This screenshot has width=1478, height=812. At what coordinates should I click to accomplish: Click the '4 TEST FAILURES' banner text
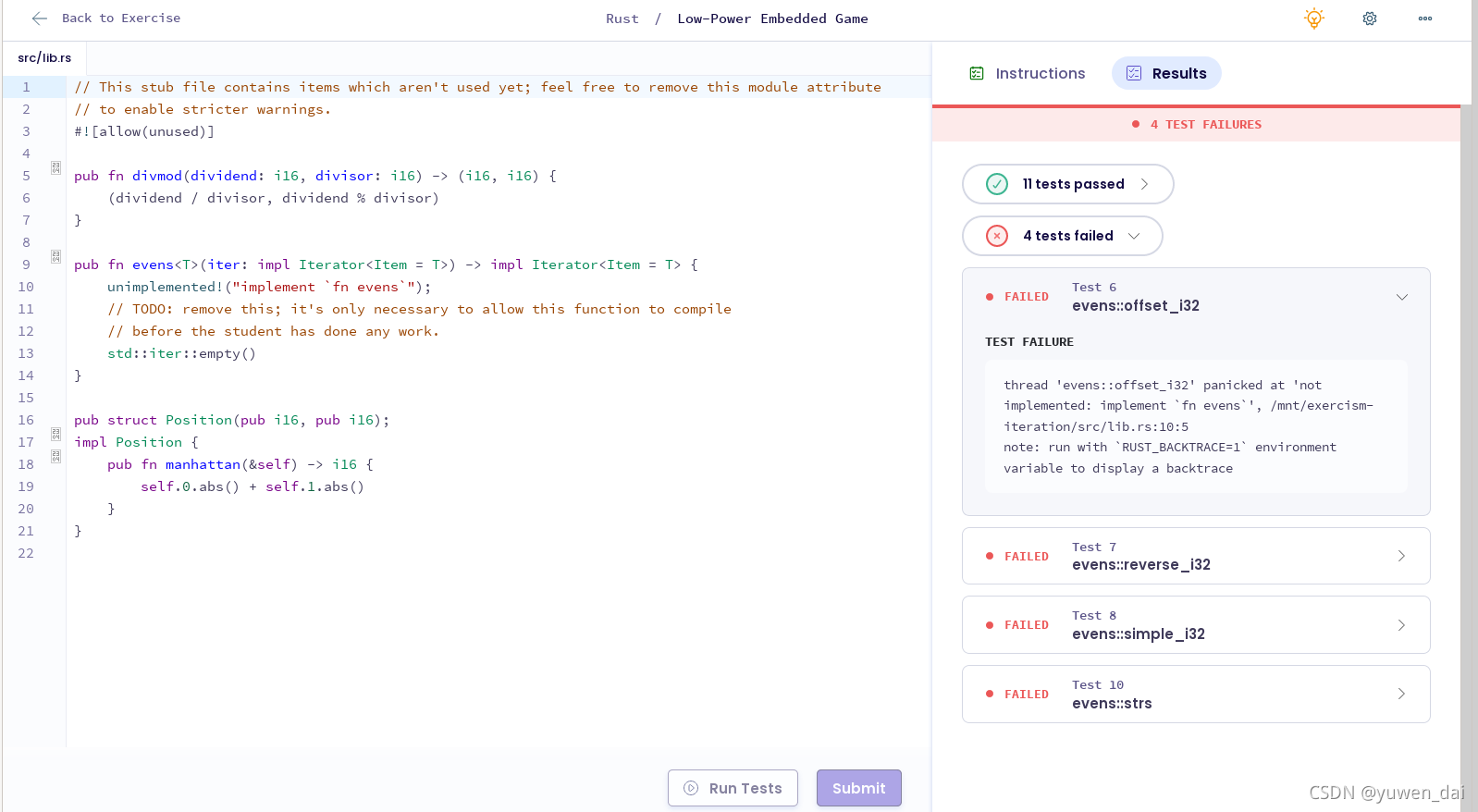click(x=1206, y=125)
